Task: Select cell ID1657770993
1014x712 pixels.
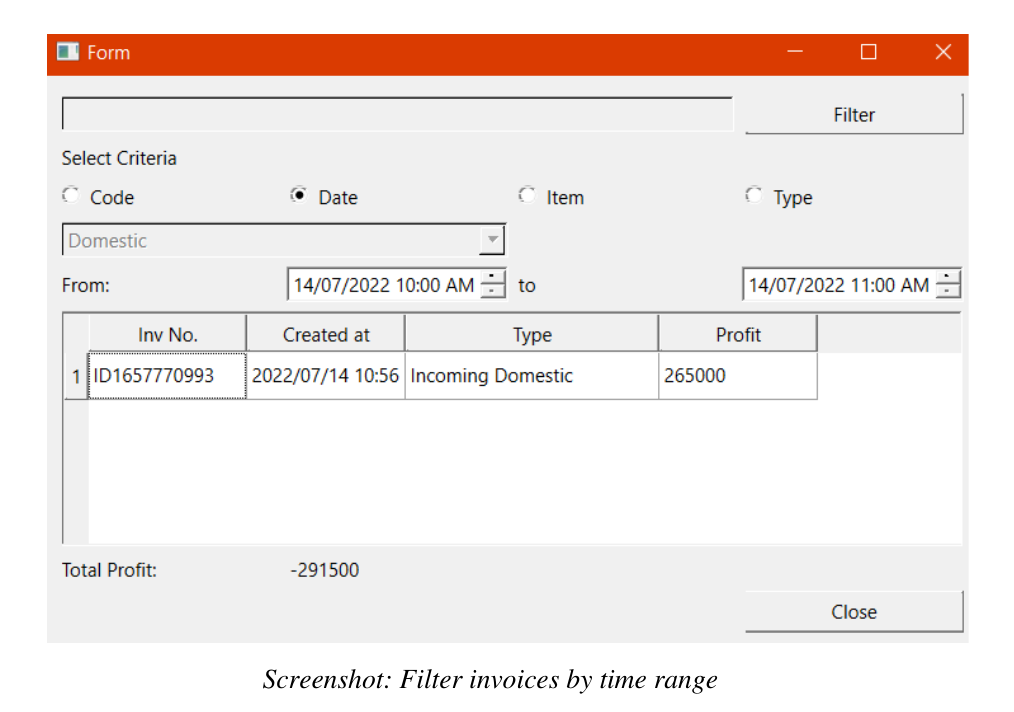Action: [167, 376]
